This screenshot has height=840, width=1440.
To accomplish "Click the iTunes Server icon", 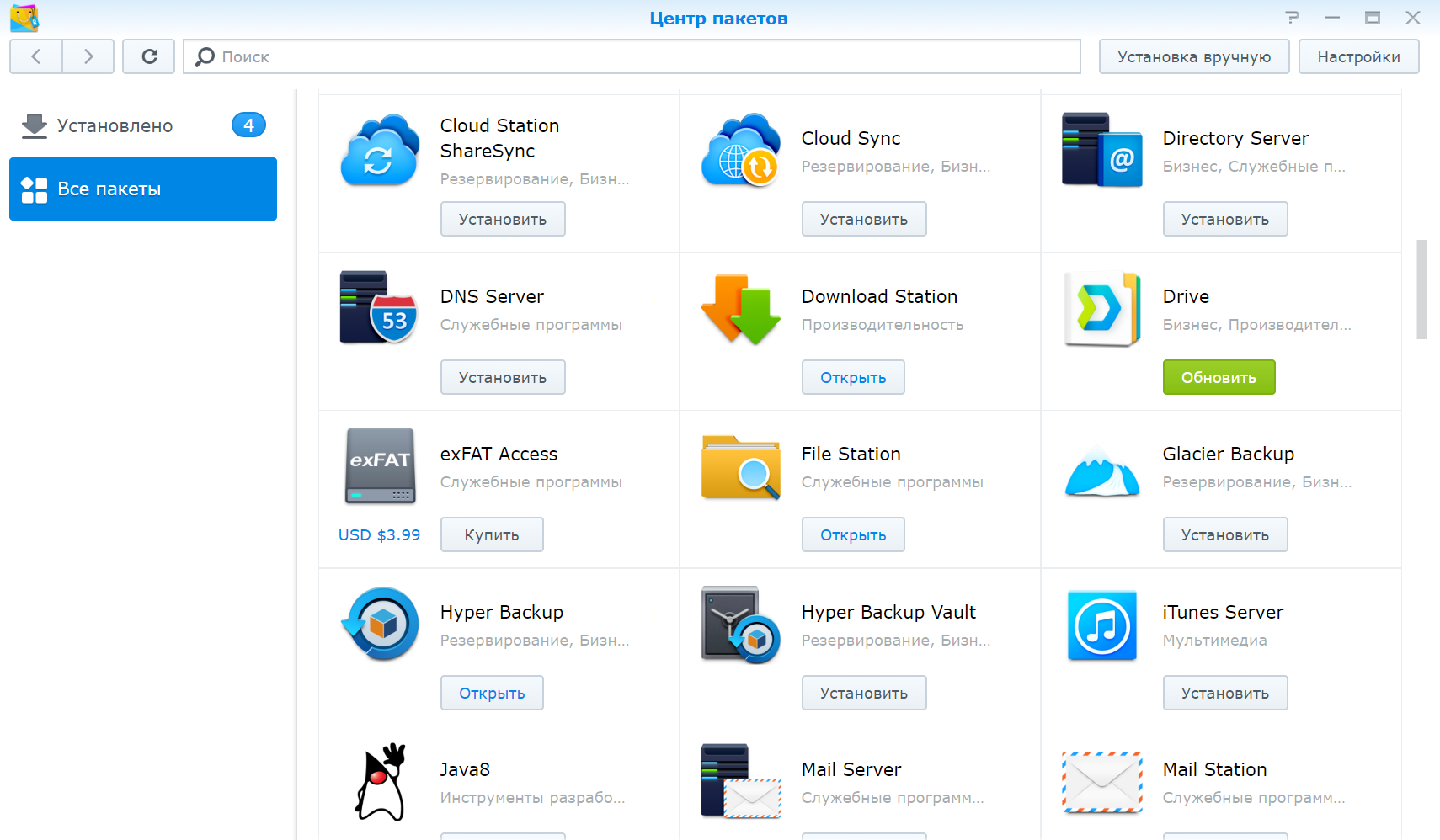I will tap(1102, 625).
